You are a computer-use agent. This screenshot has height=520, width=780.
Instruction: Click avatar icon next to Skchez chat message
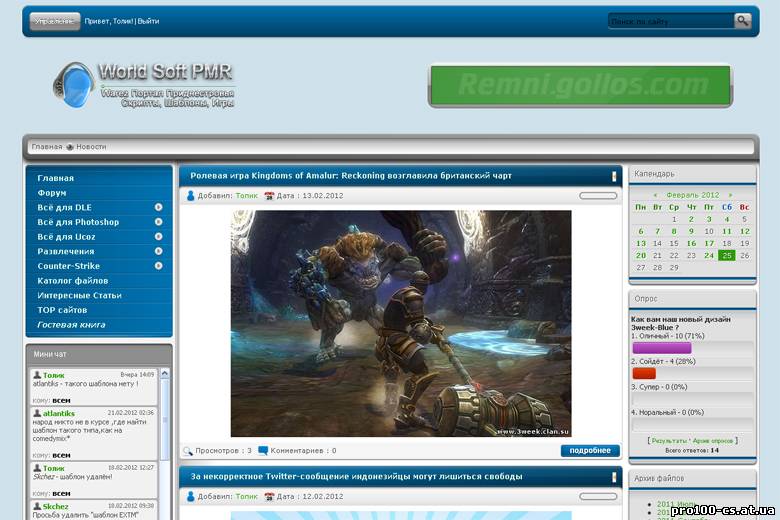[37, 506]
